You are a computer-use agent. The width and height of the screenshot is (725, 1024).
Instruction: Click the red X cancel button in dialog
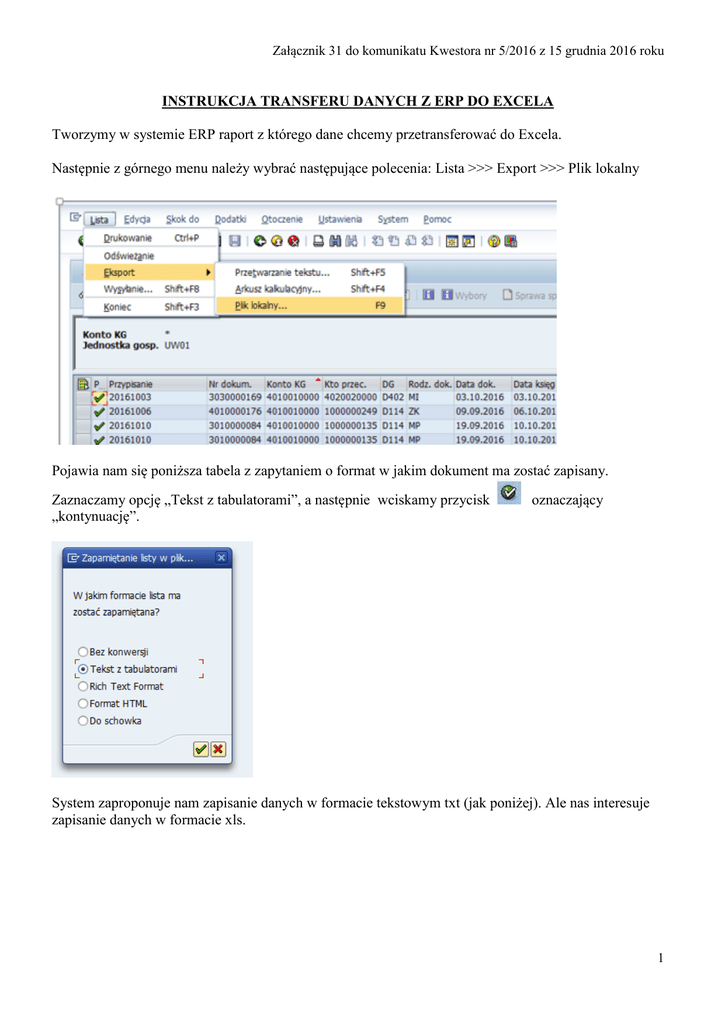pyautogui.click(x=218, y=749)
